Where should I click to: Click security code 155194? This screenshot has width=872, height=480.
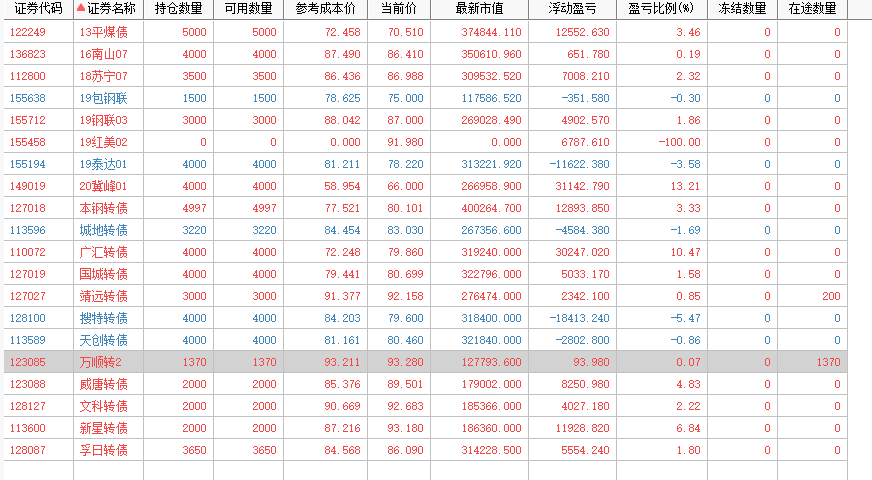coord(28,164)
